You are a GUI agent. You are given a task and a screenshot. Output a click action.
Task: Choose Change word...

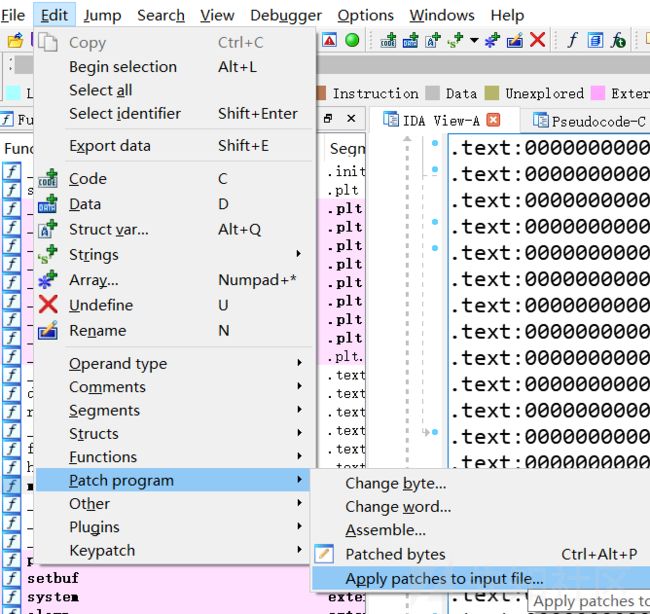click(481, 507)
